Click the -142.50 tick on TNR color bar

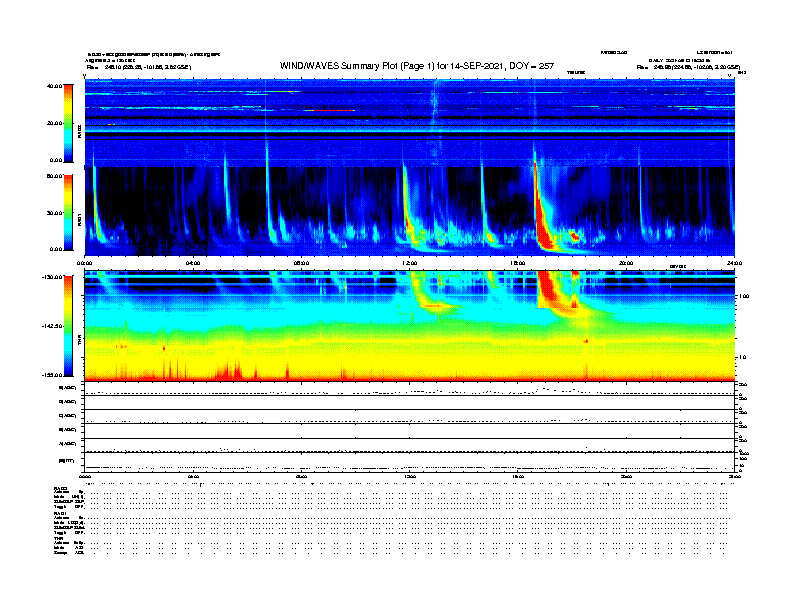pyautogui.click(x=53, y=326)
